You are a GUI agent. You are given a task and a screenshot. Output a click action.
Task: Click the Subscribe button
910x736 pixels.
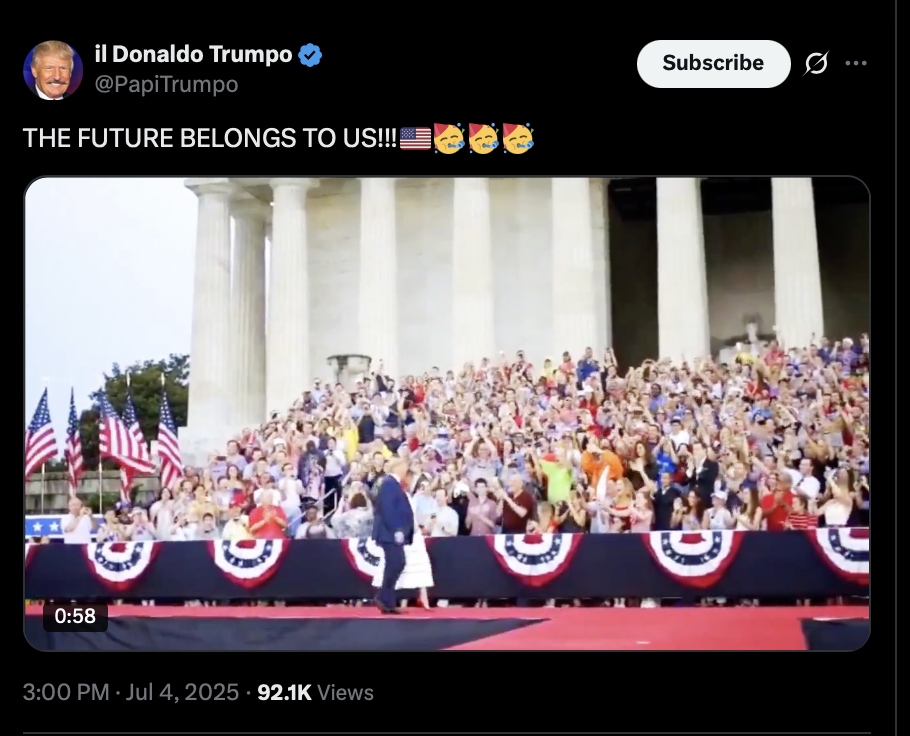713,63
